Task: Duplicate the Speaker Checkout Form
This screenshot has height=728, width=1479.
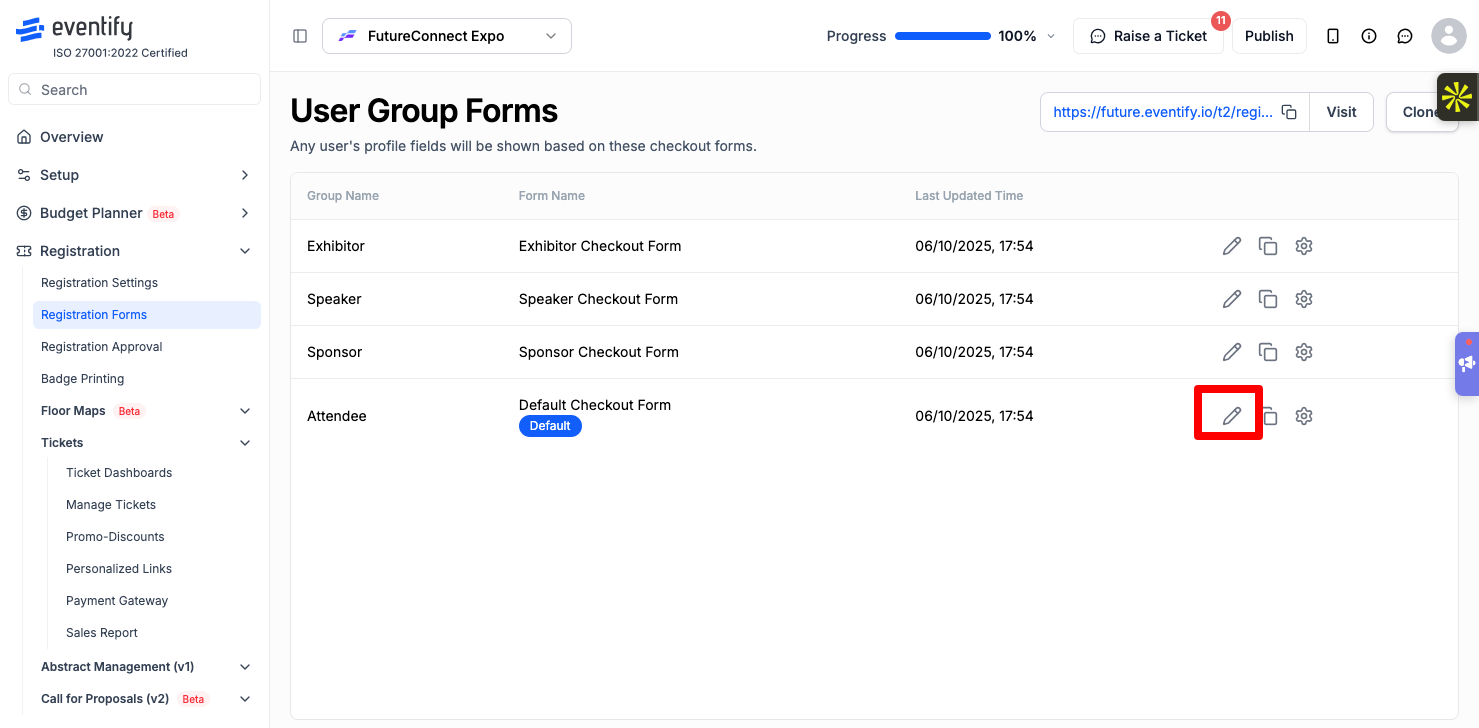Action: click(1268, 299)
